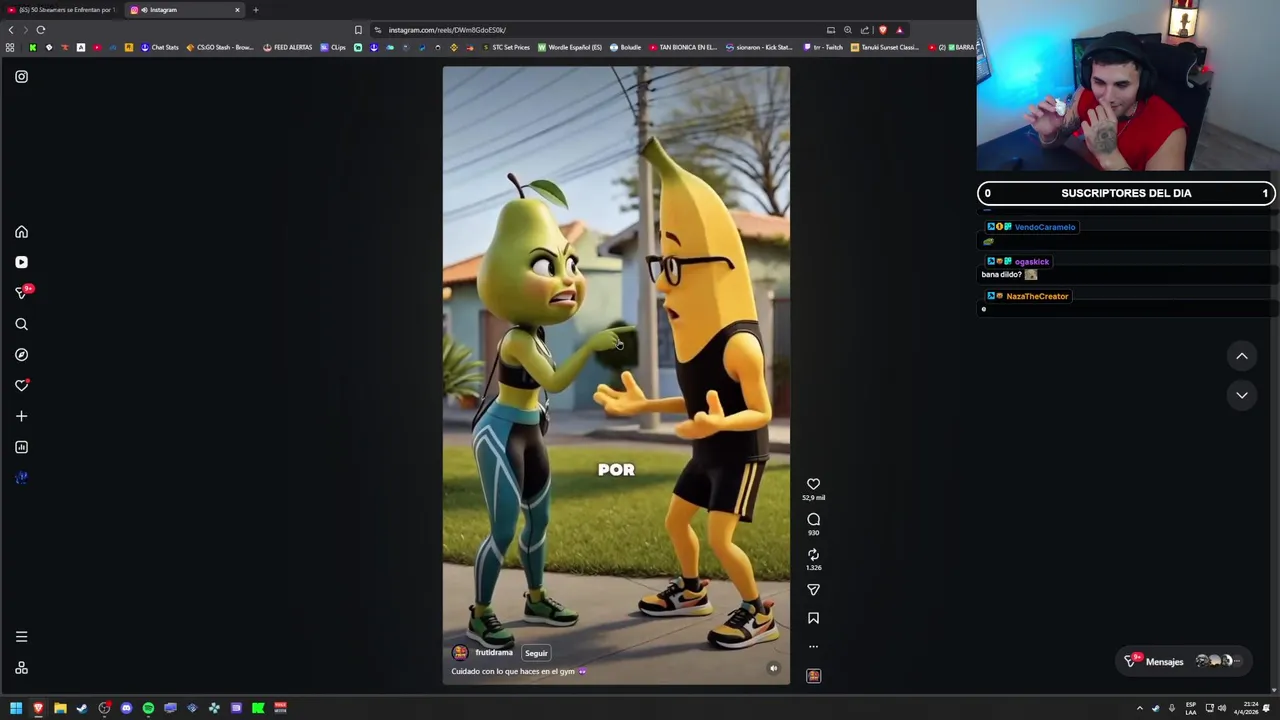Go to the next reel with the down chevron
1280x720 pixels.
point(1242,395)
